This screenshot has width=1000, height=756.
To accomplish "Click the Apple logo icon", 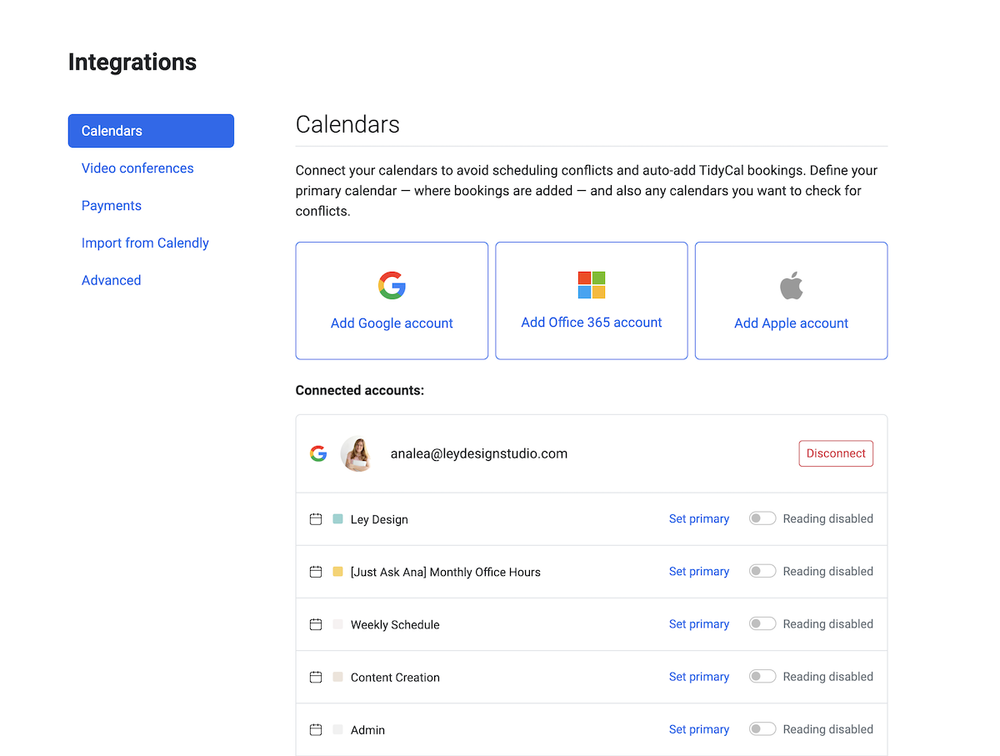I will (x=791, y=284).
